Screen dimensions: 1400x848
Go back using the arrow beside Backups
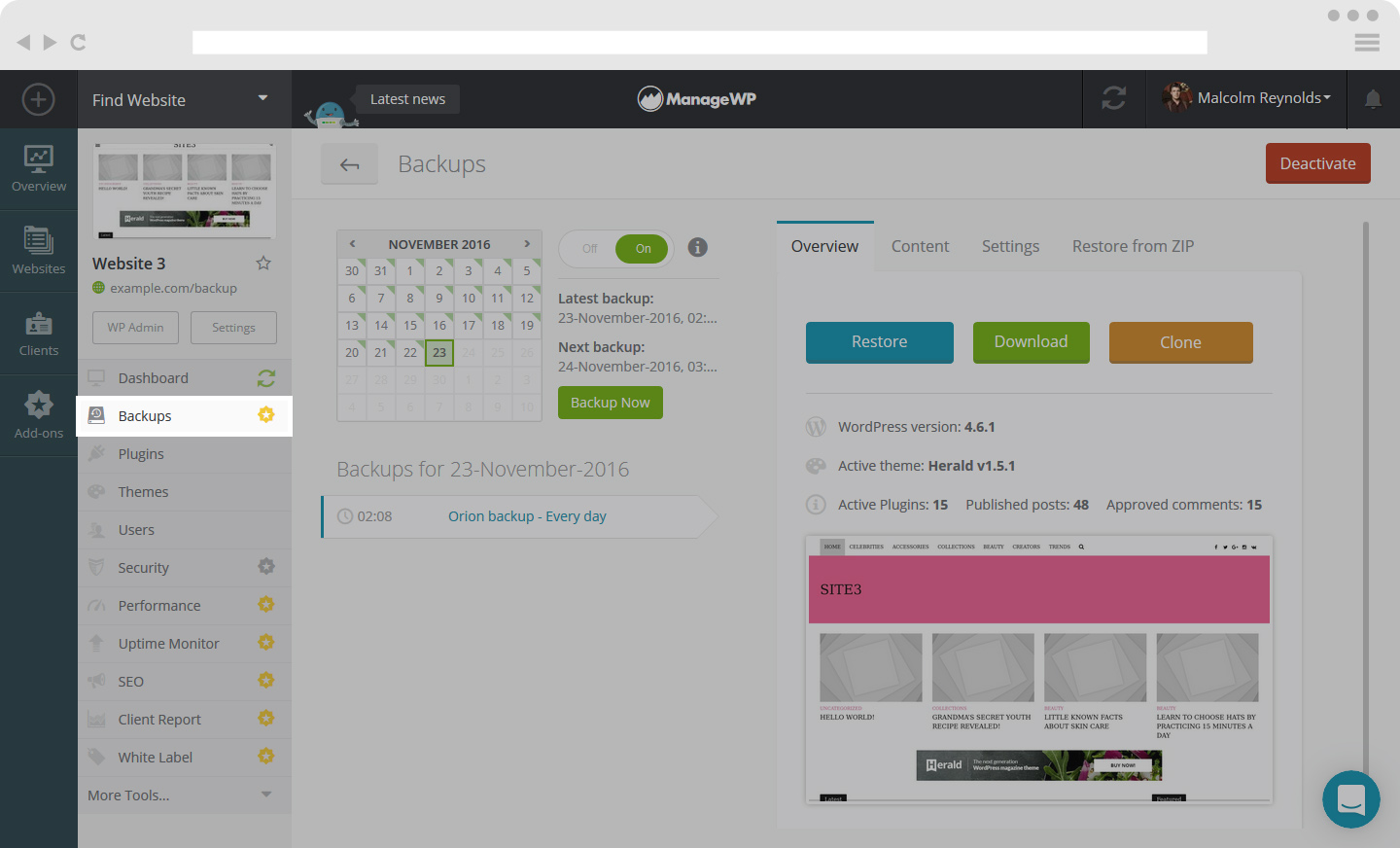point(350,164)
